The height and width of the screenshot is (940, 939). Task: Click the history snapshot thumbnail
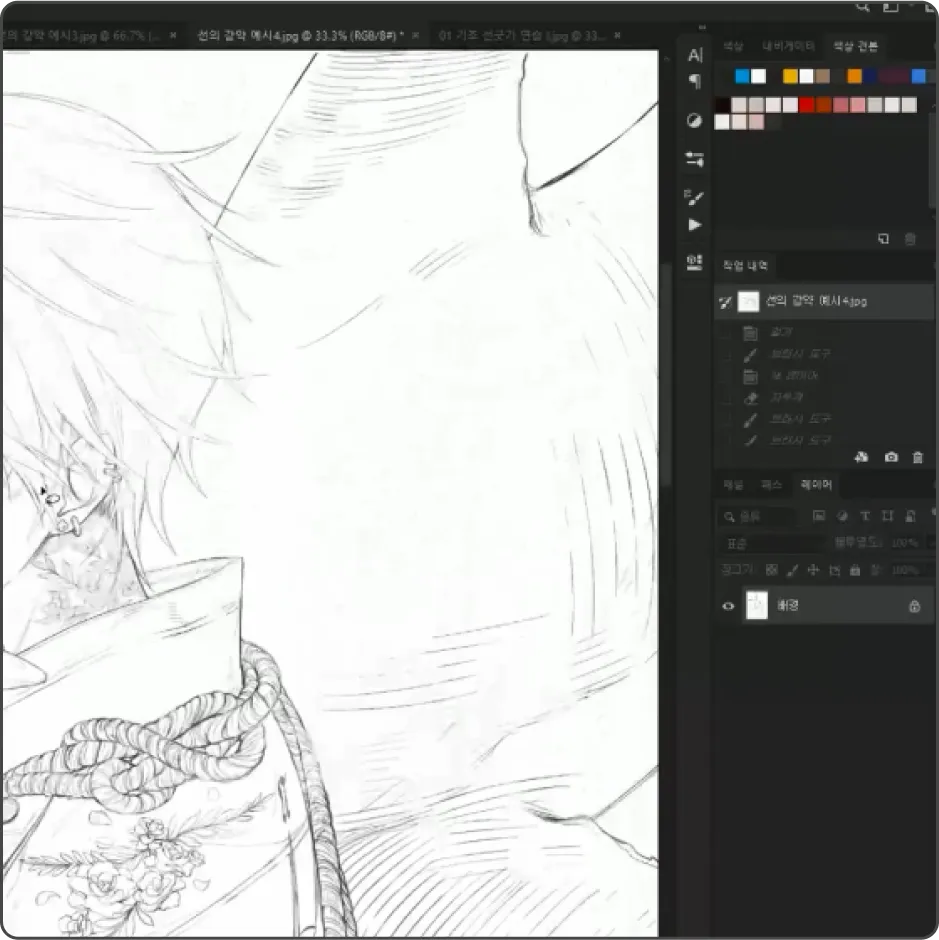[x=748, y=302]
